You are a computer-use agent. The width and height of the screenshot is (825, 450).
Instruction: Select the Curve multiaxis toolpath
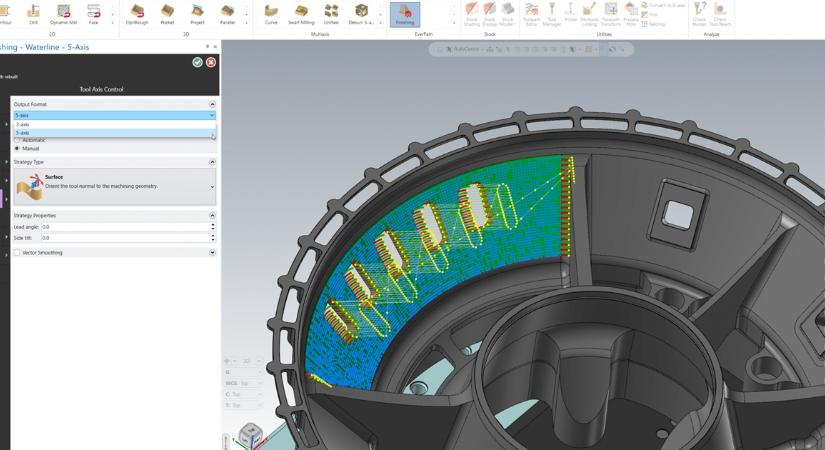(271, 14)
